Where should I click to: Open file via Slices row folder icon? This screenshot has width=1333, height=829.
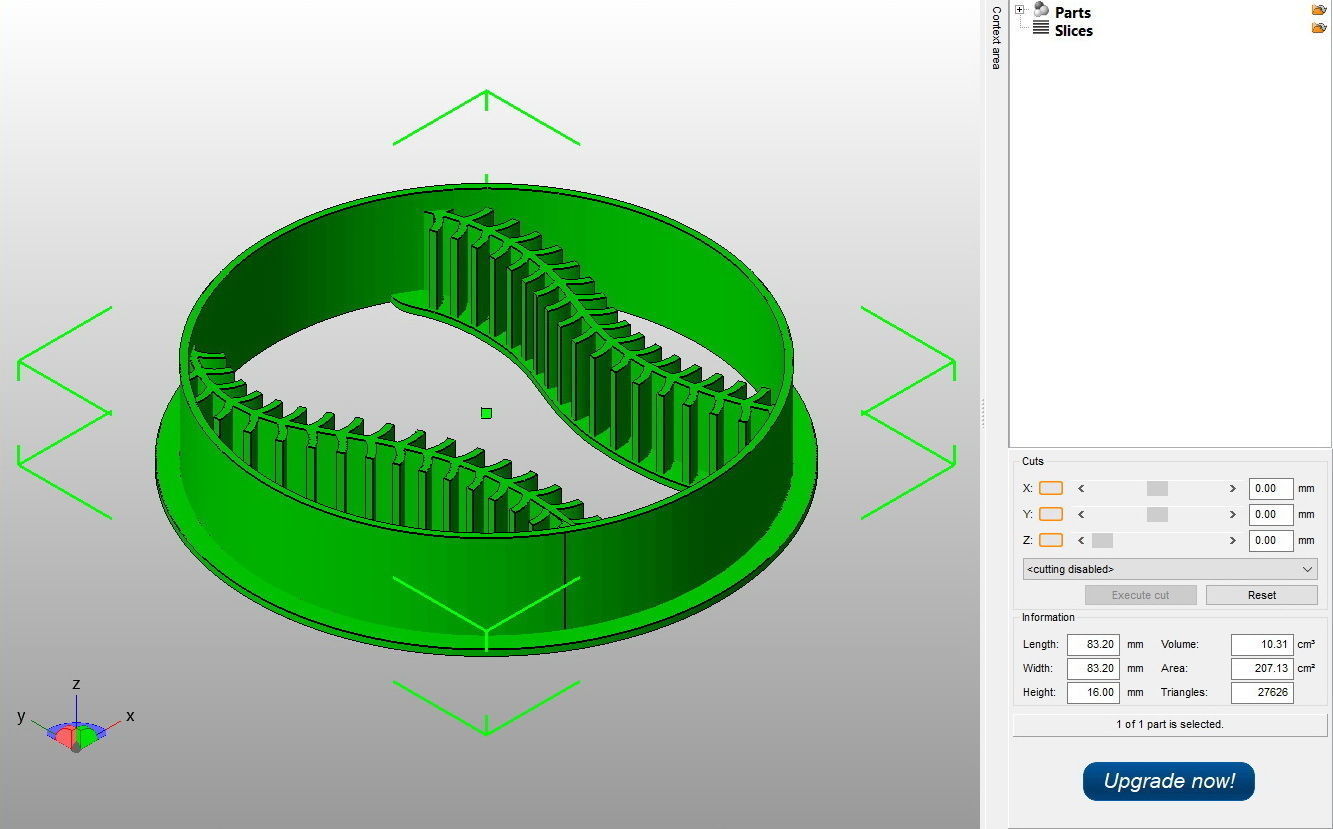click(1319, 28)
